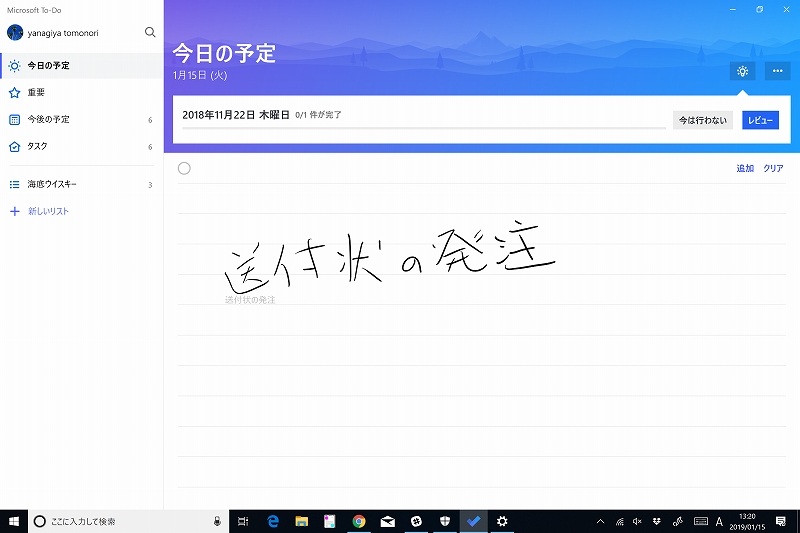Click the taskbar microphone icon
This screenshot has height=533, width=800.
[217, 521]
